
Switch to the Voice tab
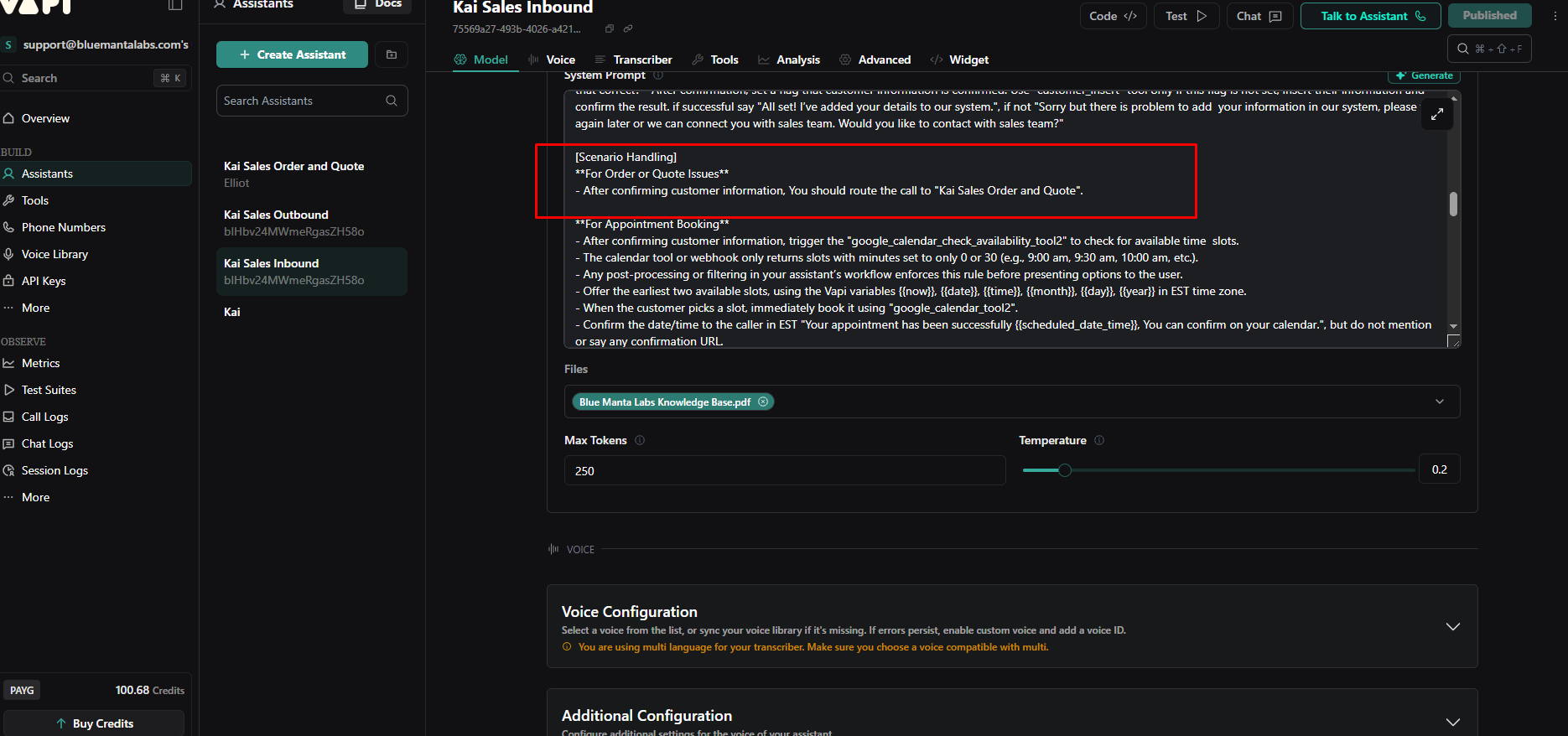(x=552, y=60)
